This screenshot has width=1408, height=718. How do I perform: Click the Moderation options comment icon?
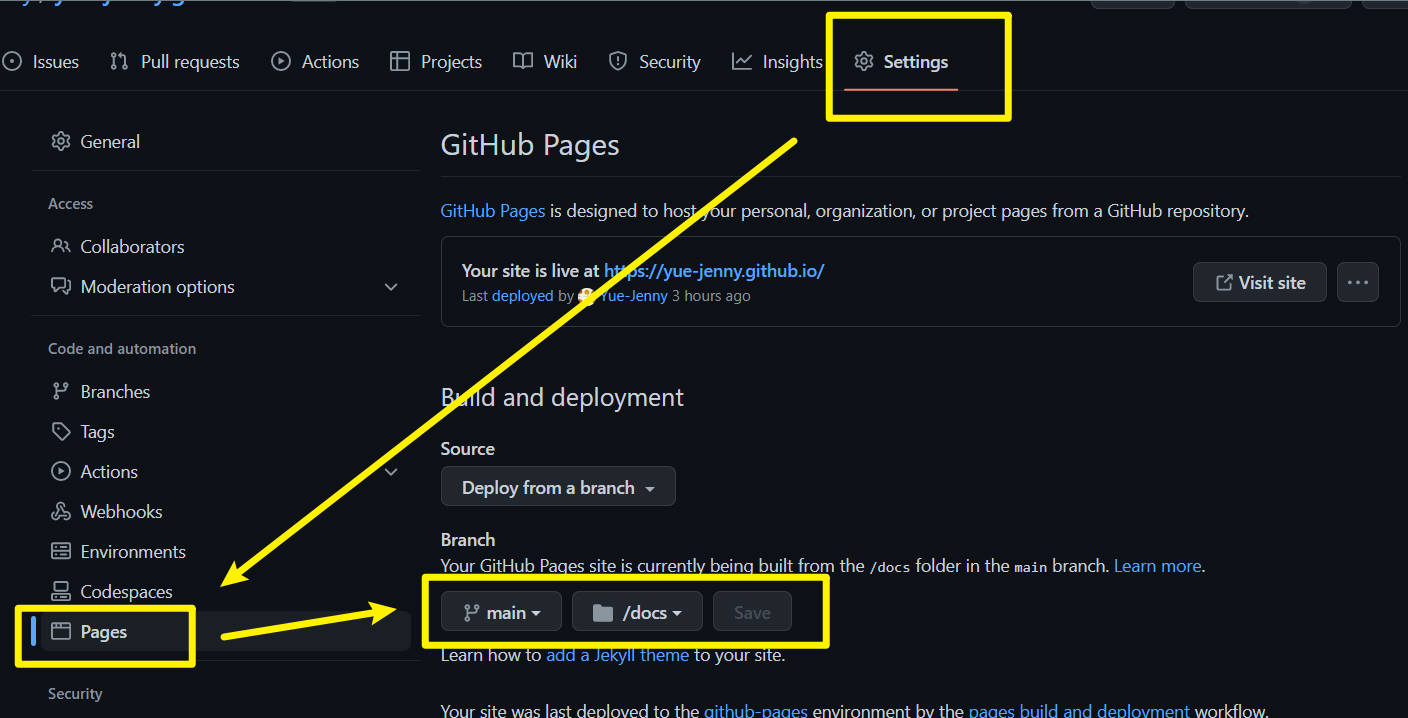(61, 287)
